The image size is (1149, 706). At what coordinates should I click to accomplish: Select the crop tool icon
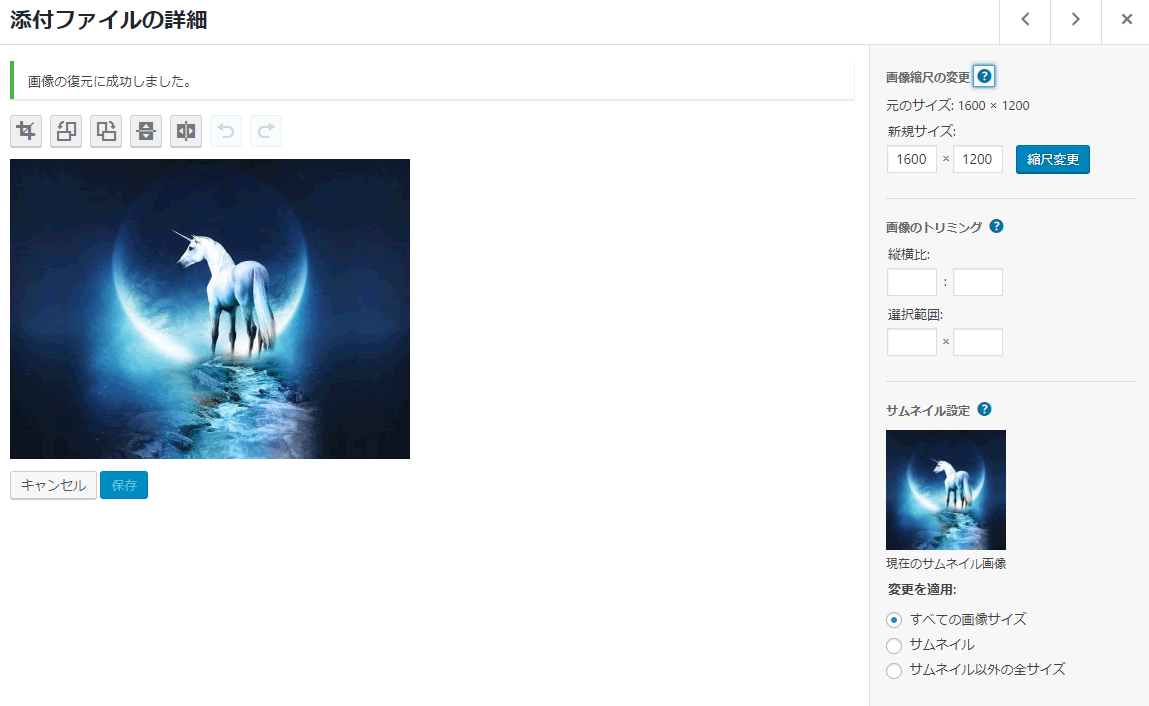coord(26,131)
